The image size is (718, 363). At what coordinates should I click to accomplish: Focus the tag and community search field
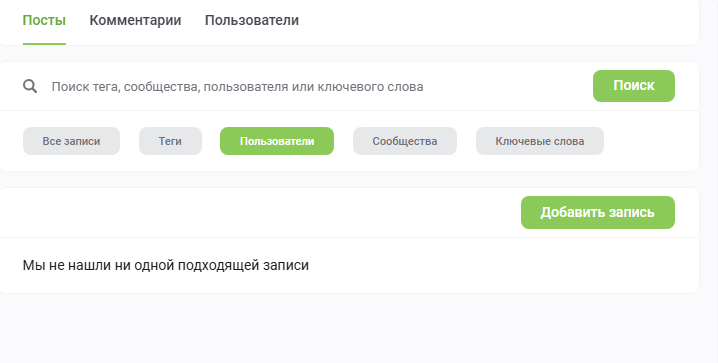(316, 87)
